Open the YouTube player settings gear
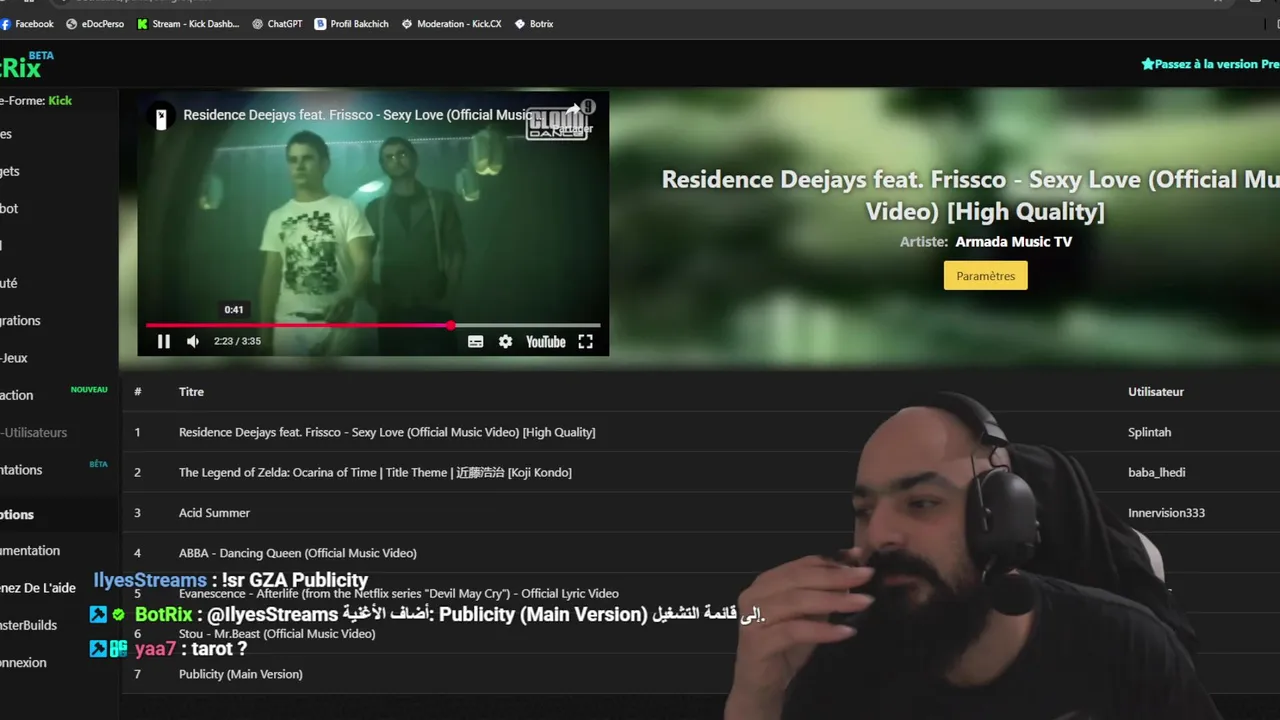The width and height of the screenshot is (1280, 720). tap(506, 341)
